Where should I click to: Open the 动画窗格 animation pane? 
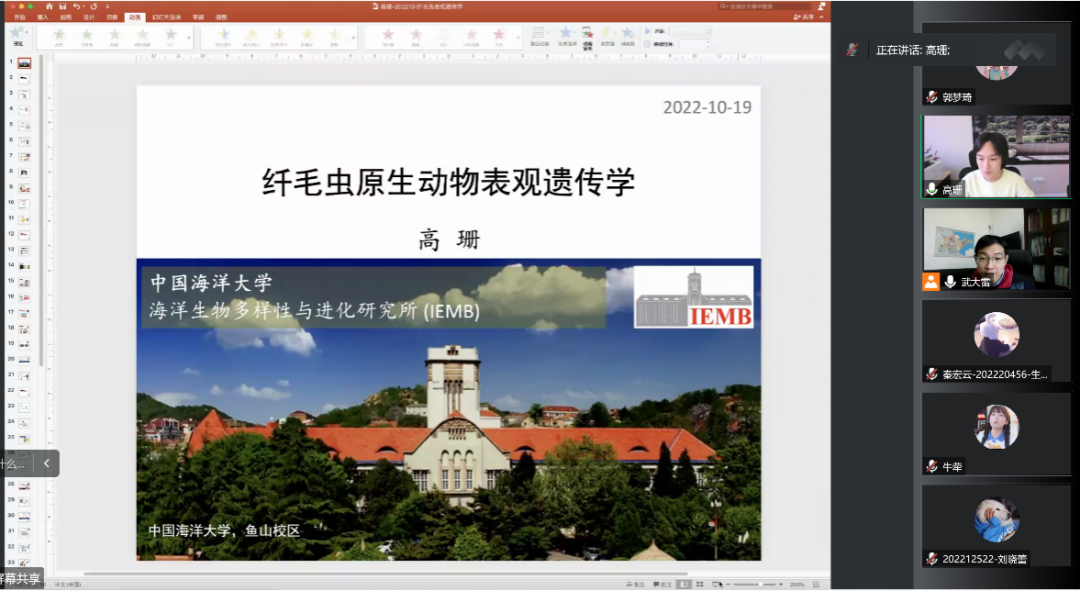pyautogui.click(x=587, y=37)
